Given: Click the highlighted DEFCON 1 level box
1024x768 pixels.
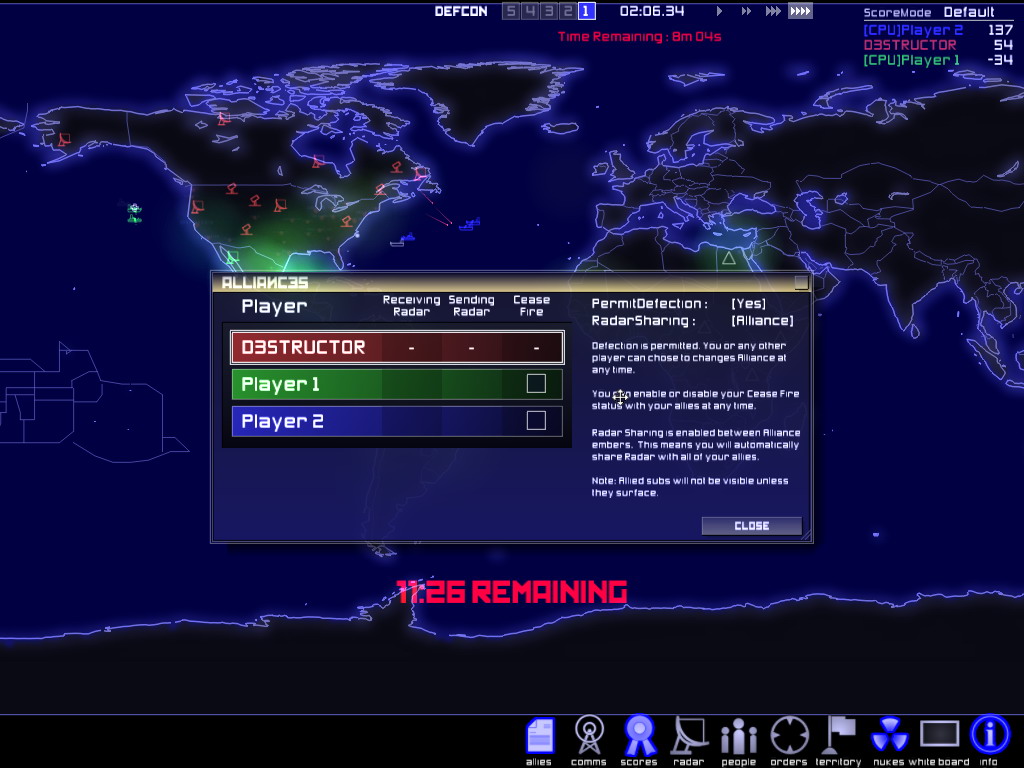Looking at the screenshot, I should 586,11.
